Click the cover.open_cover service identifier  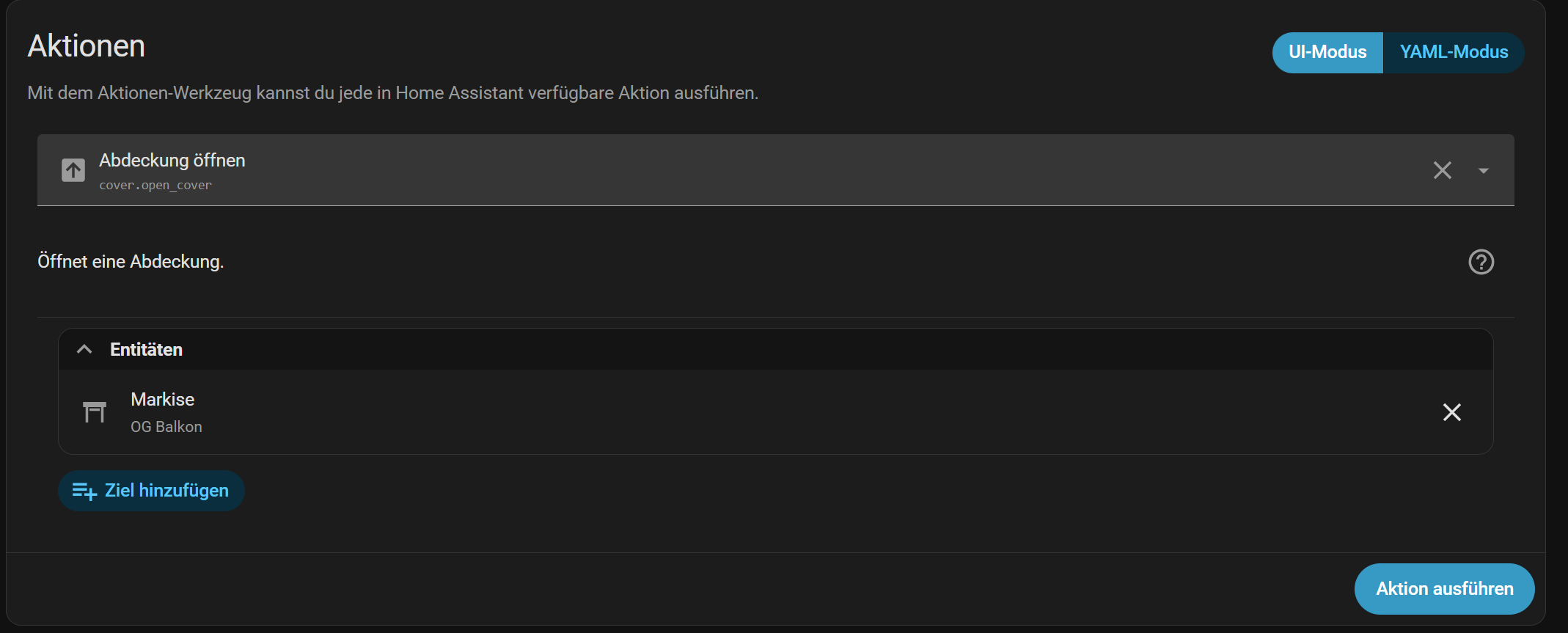pyautogui.click(x=155, y=186)
